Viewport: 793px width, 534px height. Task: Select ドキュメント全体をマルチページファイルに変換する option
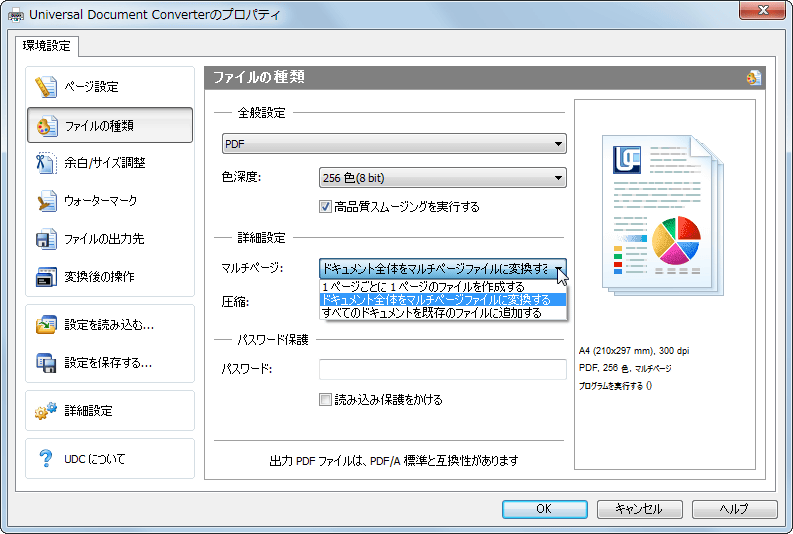point(443,300)
